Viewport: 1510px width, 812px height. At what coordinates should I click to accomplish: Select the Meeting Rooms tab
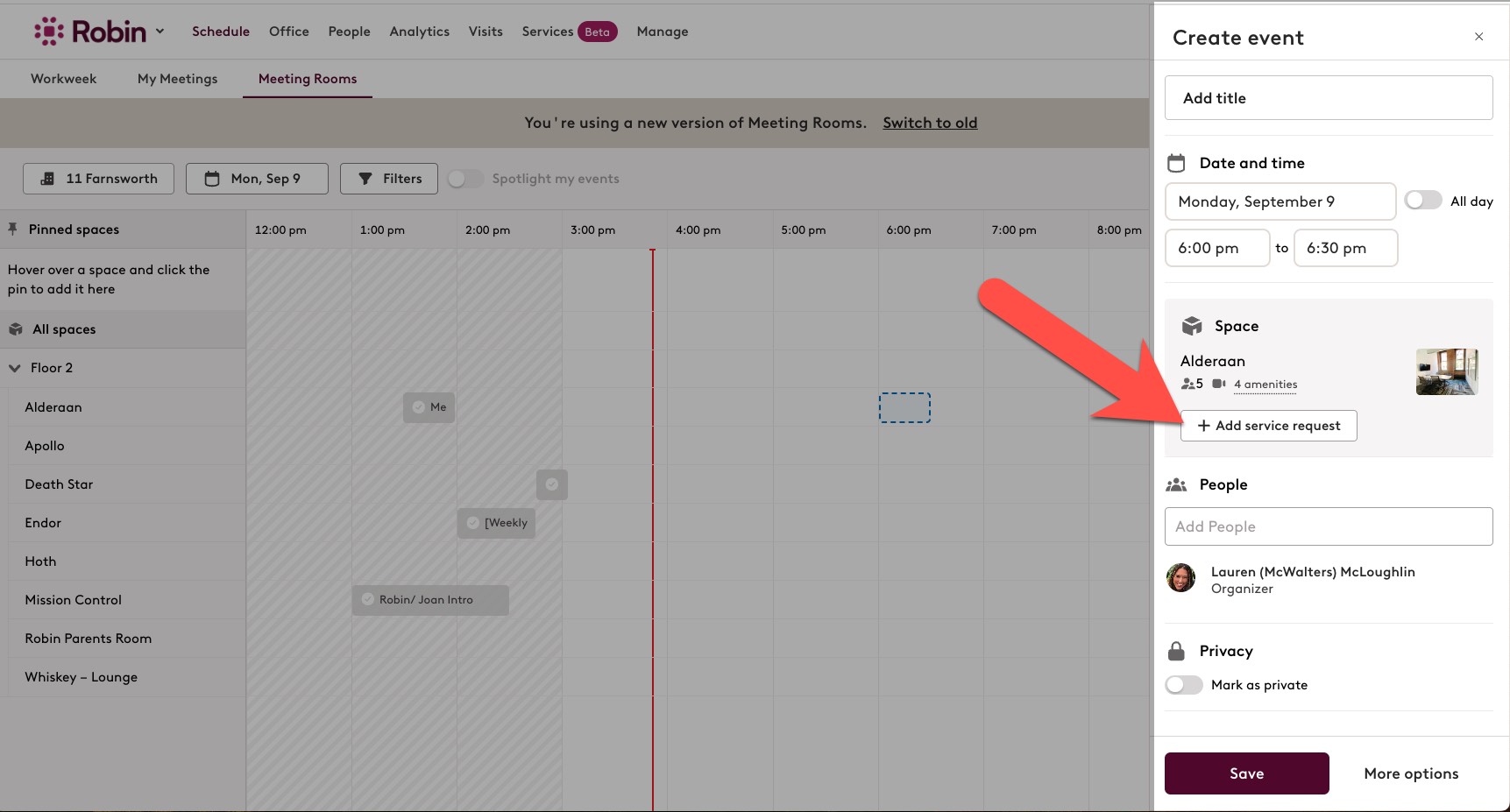pyautogui.click(x=308, y=79)
